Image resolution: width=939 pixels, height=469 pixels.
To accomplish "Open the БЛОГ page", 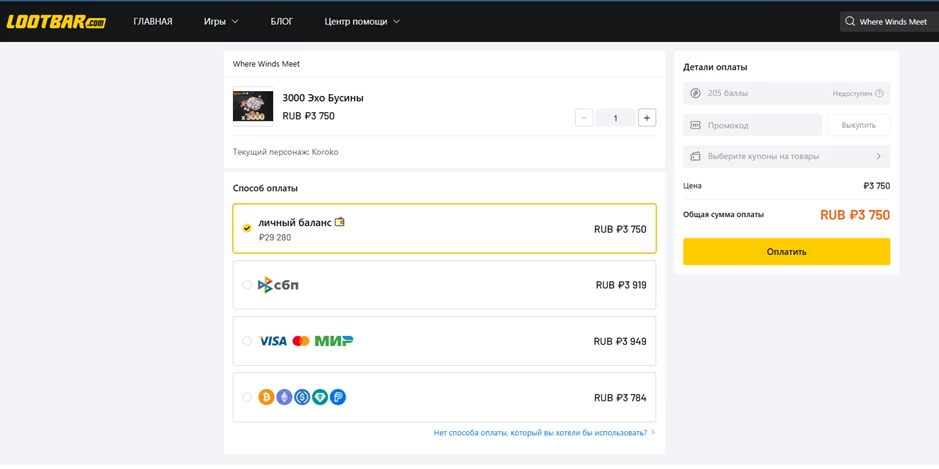I will pyautogui.click(x=281, y=22).
